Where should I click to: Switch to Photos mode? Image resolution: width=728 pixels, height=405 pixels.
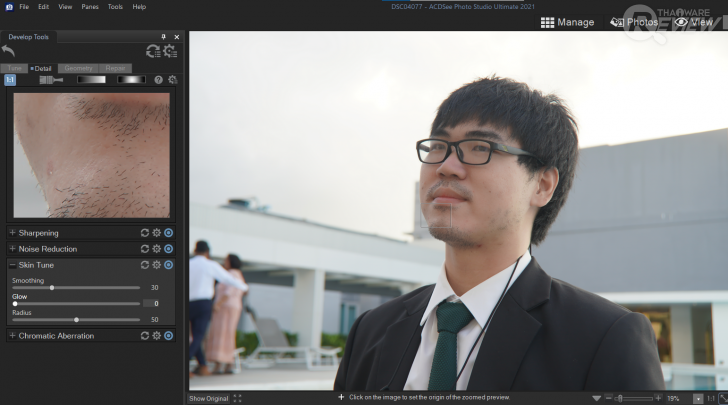tap(634, 22)
